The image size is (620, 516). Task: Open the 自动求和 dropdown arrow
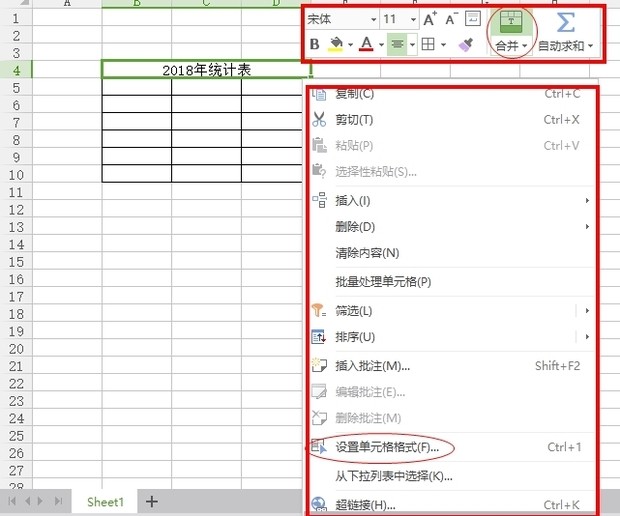[590, 46]
